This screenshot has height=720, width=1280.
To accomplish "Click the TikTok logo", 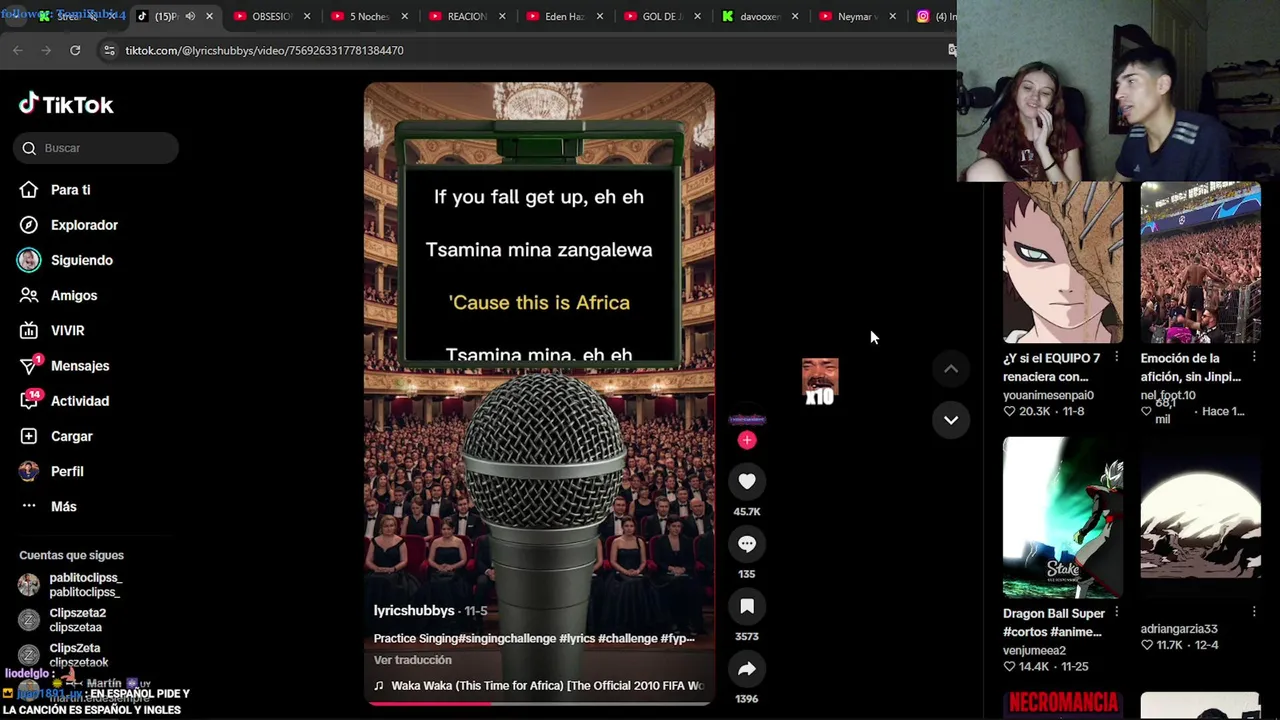I will [x=66, y=104].
